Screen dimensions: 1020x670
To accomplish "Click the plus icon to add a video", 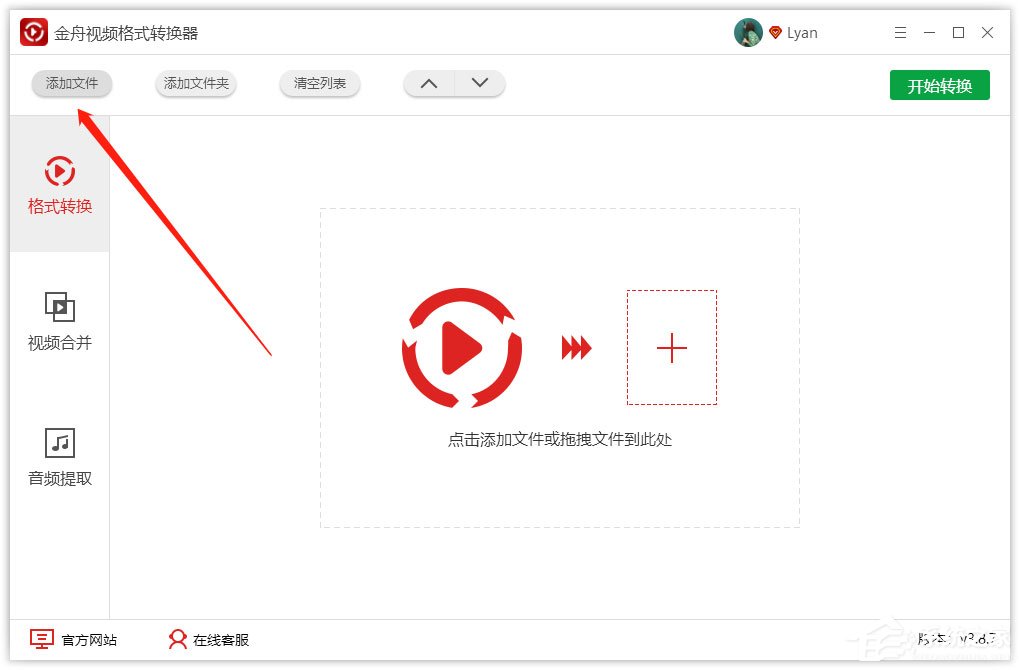I will [671, 348].
